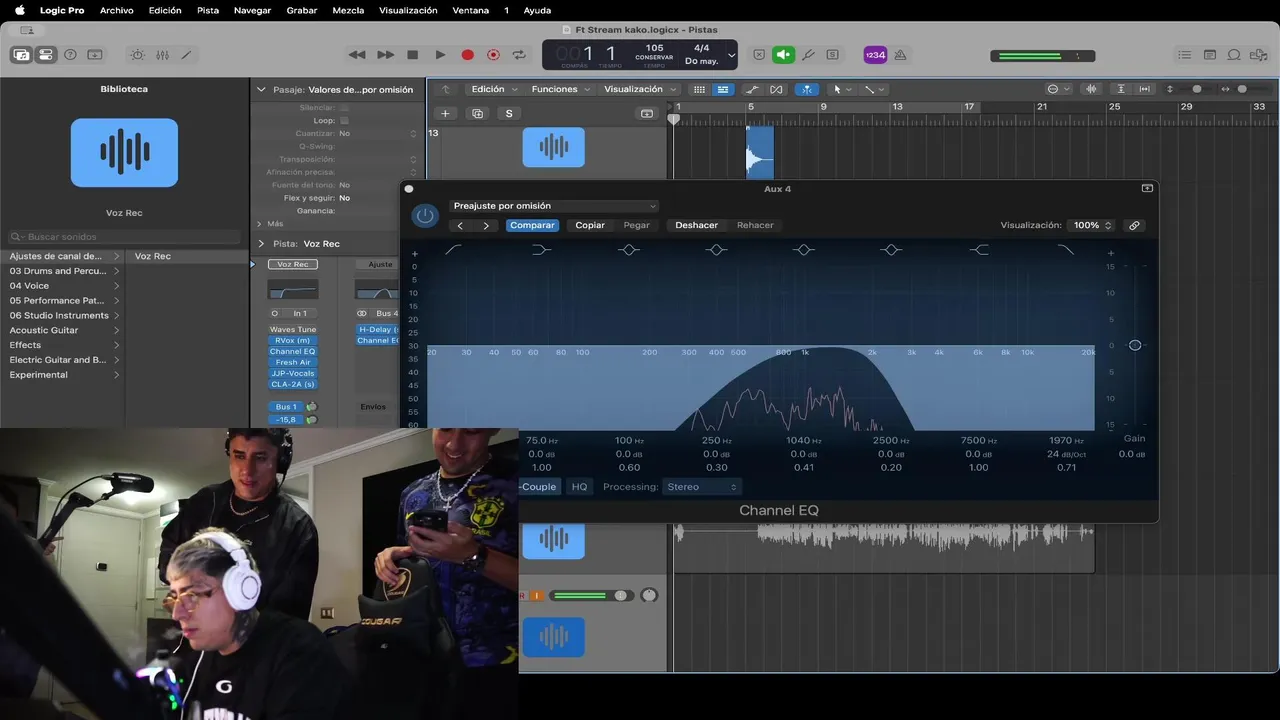Fast forward the transport
The image size is (1280, 720).
[x=385, y=55]
